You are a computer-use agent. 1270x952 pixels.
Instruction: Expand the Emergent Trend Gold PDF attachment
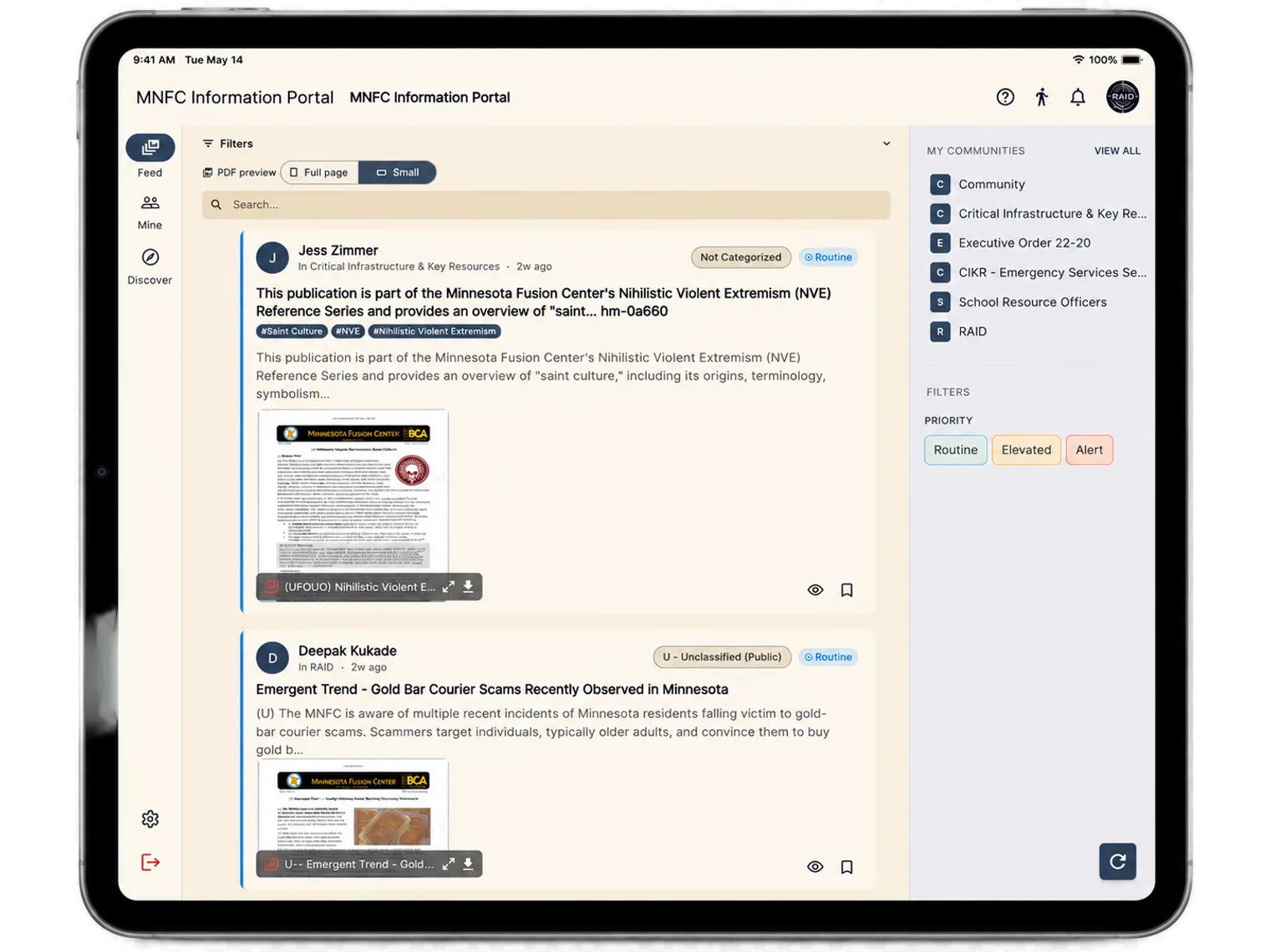click(x=449, y=864)
